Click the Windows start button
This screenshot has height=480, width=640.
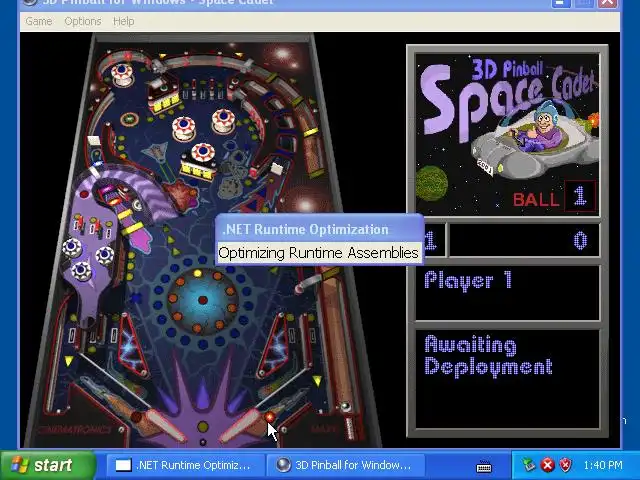[x=48, y=465]
